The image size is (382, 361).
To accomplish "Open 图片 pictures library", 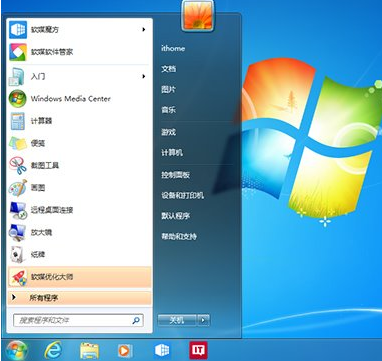I will pos(168,89).
